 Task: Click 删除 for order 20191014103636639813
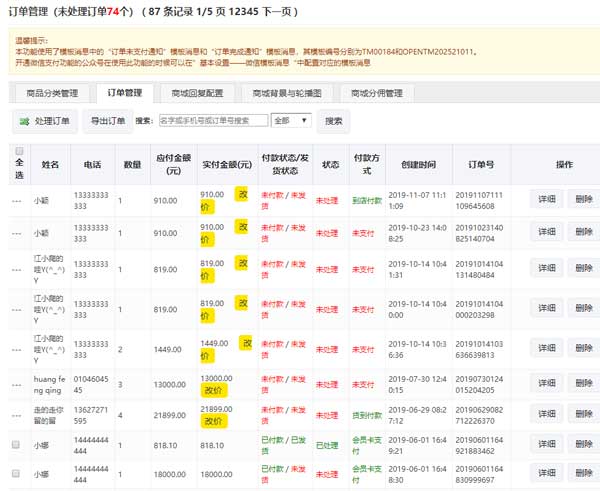[584, 348]
